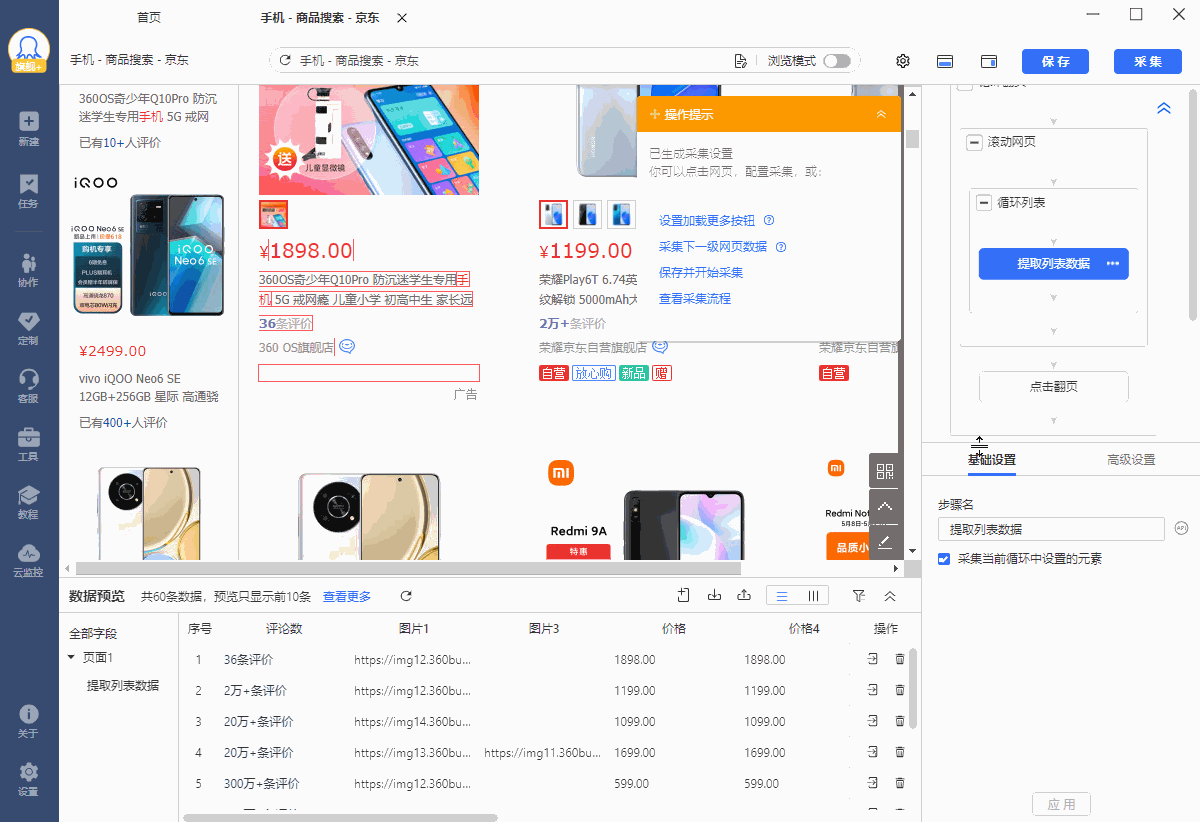Switch data preview to row list view
1200x822 pixels.
click(x=782, y=596)
